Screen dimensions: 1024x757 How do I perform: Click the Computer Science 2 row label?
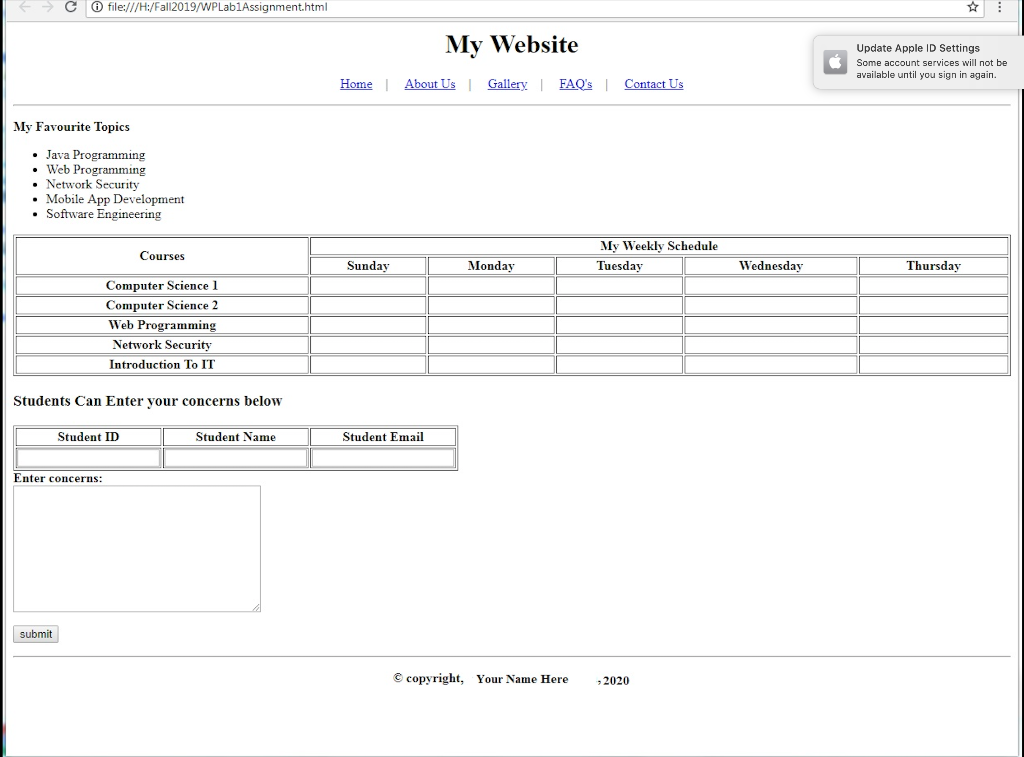pyautogui.click(x=162, y=305)
